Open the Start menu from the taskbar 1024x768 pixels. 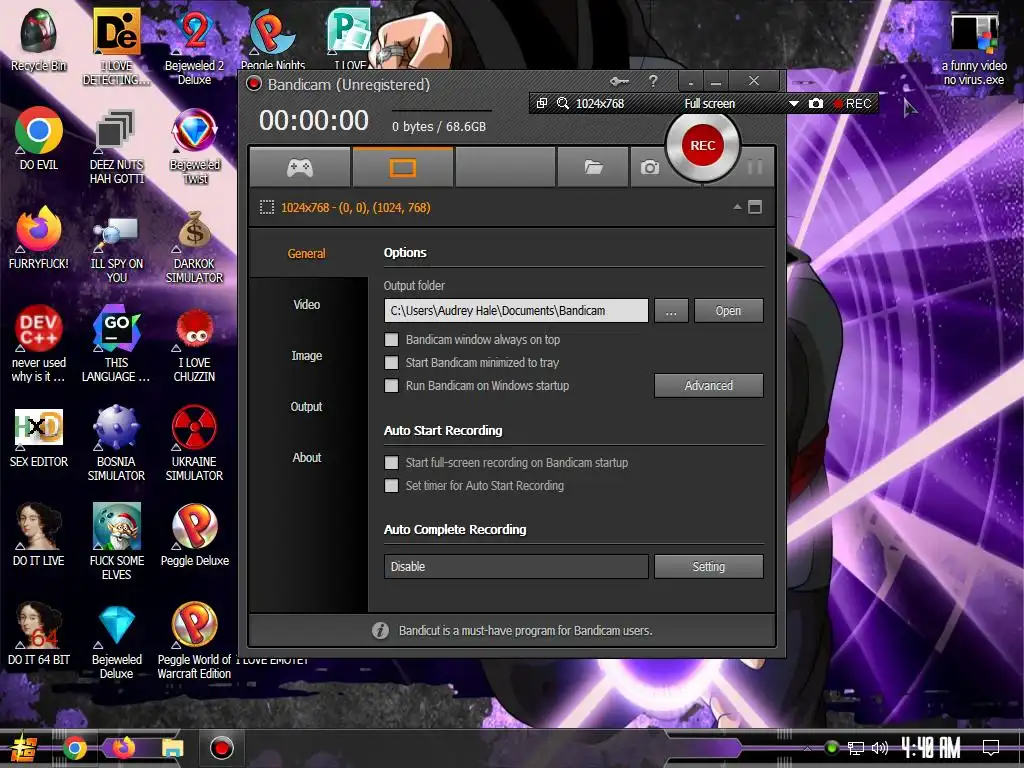[x=24, y=748]
